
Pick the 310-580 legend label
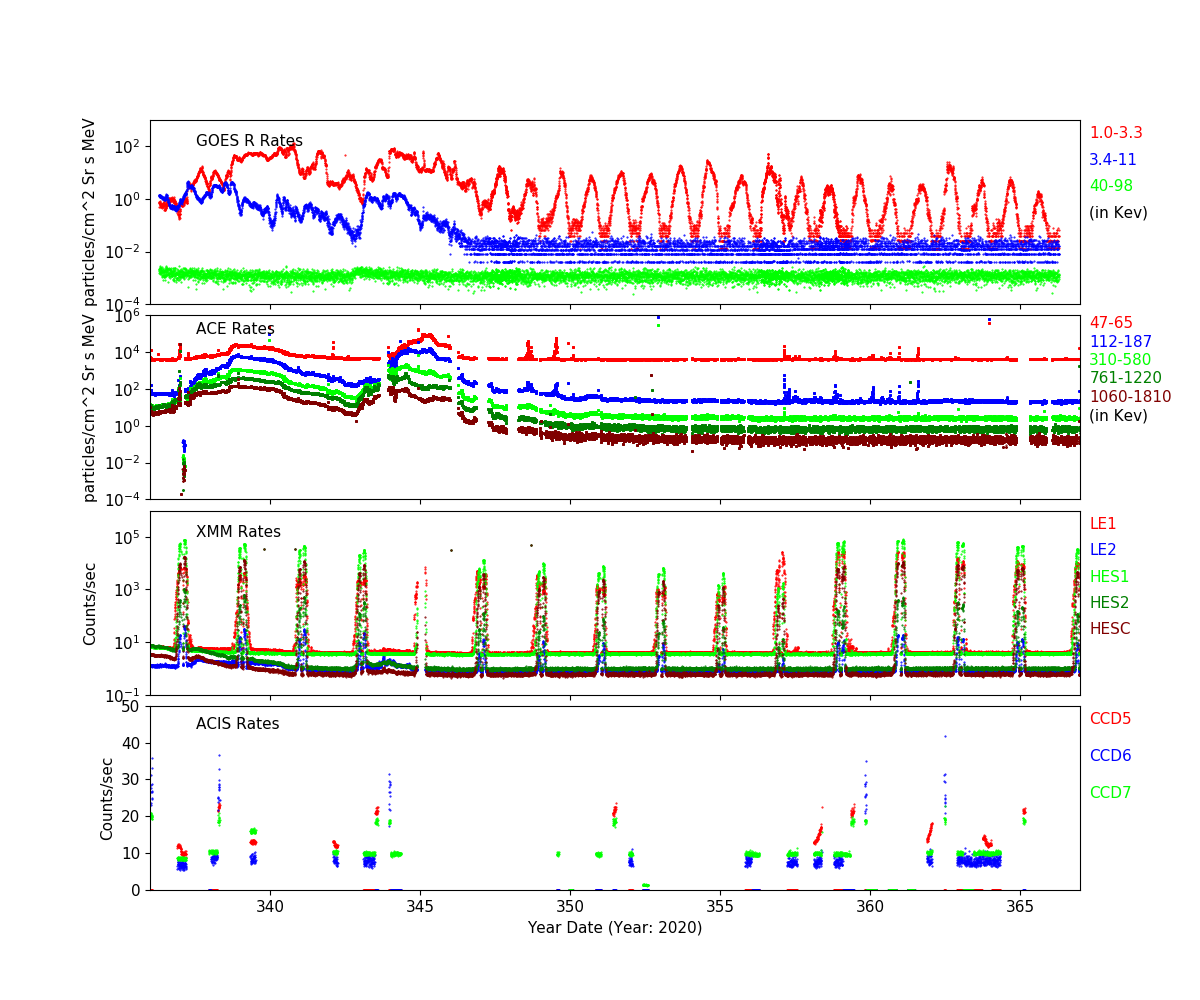coord(1119,360)
